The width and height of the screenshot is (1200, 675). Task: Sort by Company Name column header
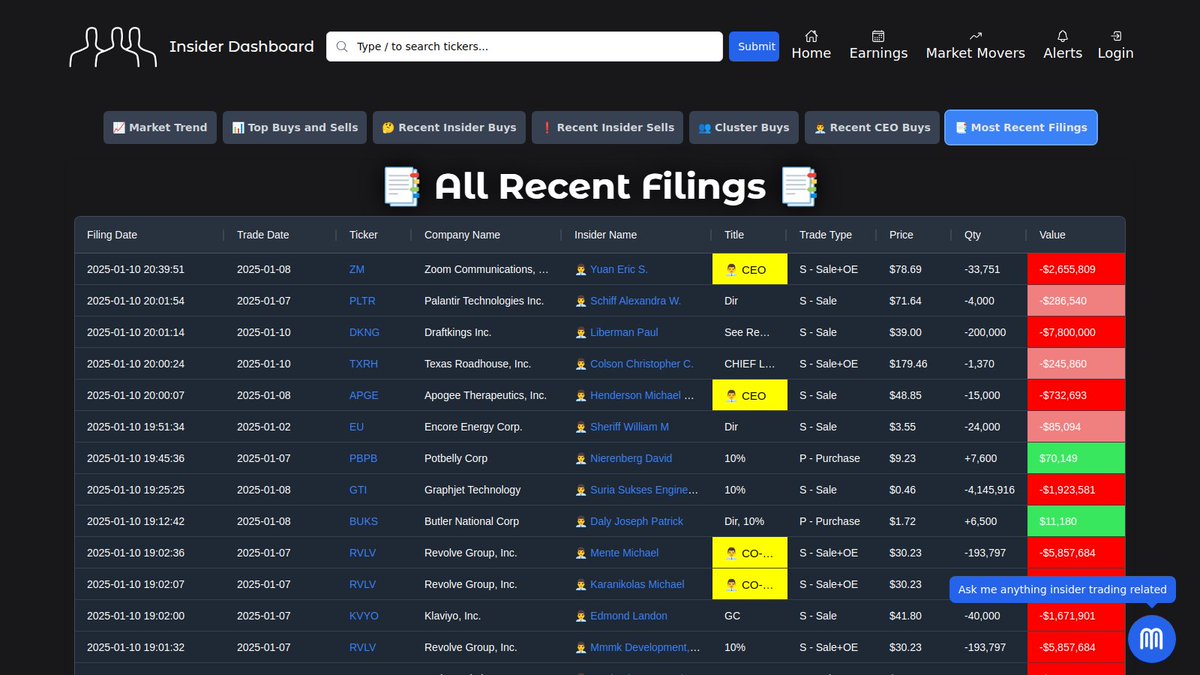462,235
